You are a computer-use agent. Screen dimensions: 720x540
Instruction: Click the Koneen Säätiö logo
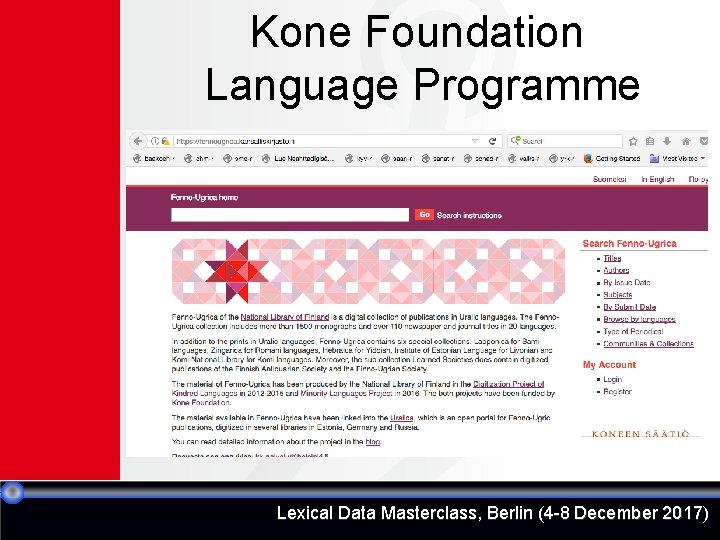[641, 433]
